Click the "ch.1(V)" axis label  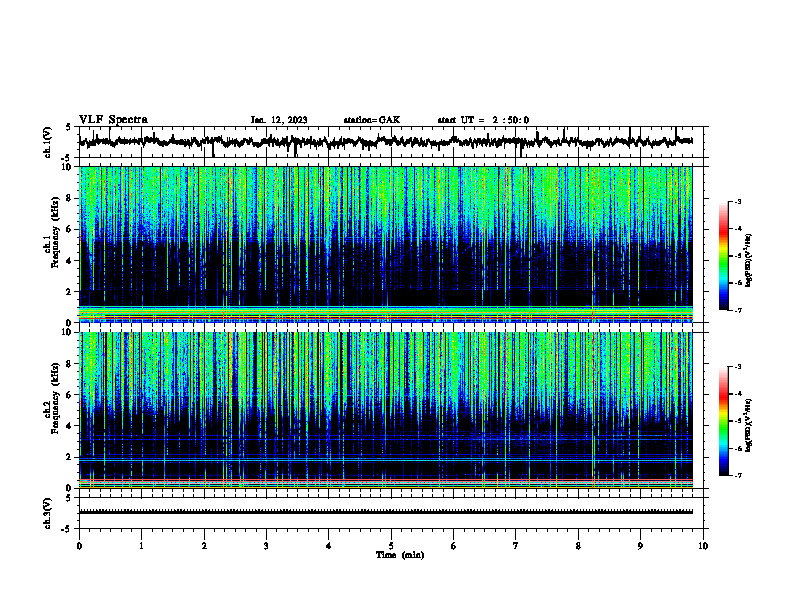tap(48, 142)
